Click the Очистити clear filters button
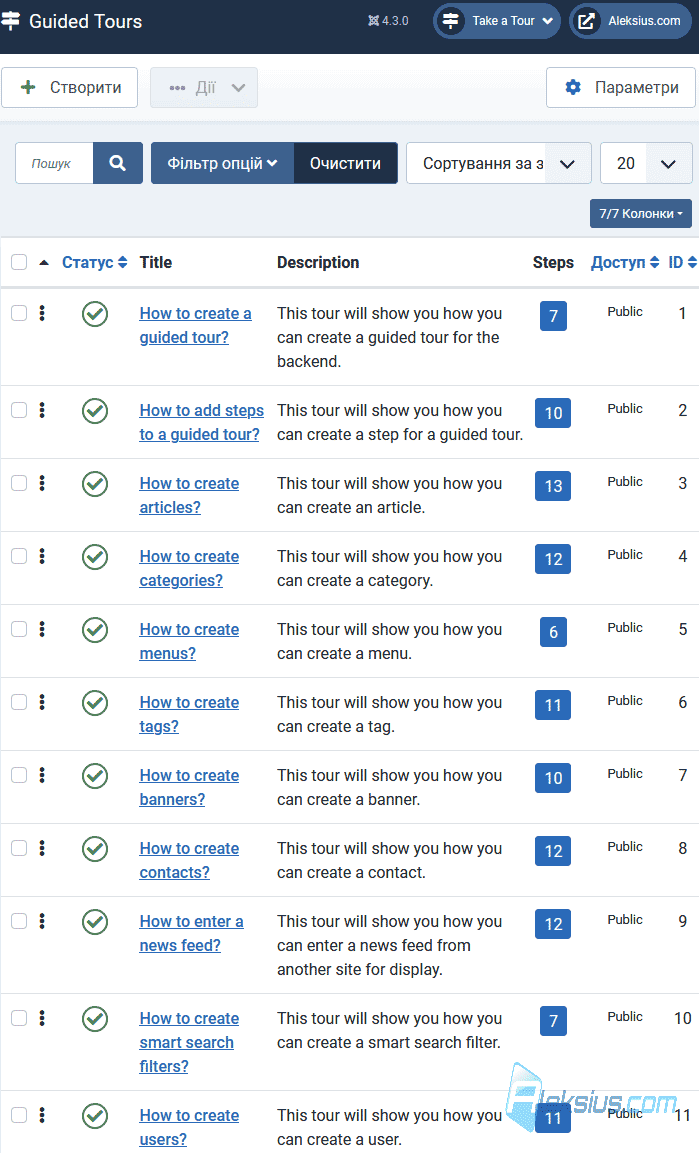 click(345, 163)
